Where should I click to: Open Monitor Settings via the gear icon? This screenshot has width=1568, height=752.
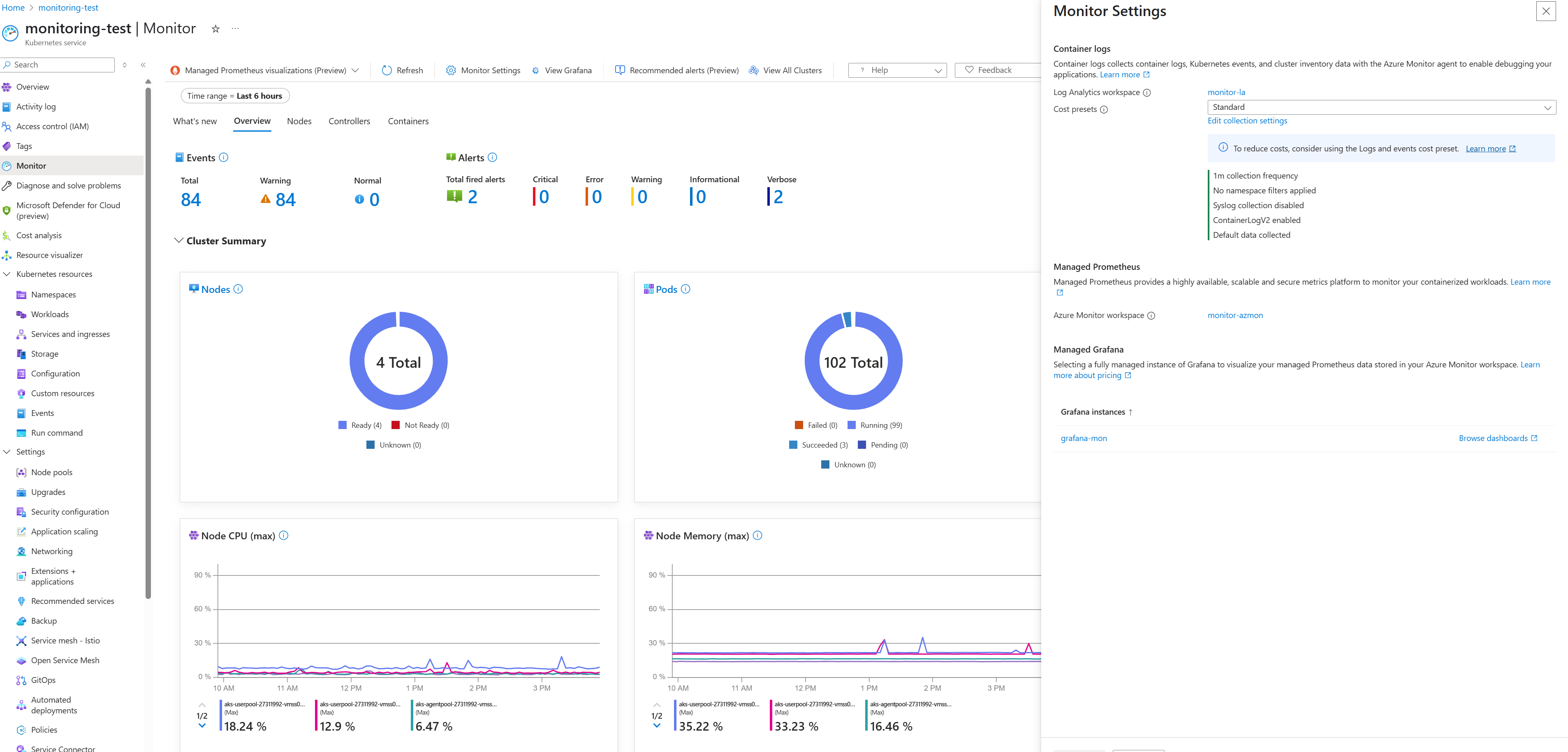450,70
